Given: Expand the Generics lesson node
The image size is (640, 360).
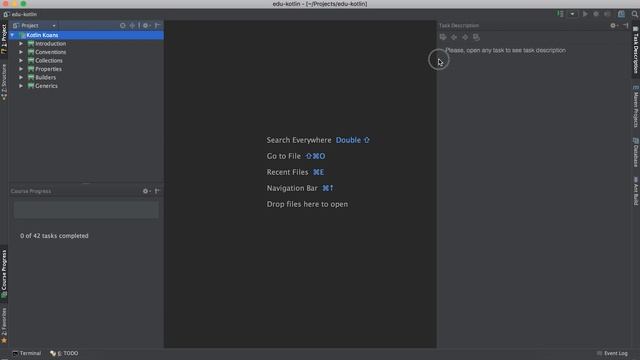Looking at the screenshot, I should pyautogui.click(x=21, y=86).
